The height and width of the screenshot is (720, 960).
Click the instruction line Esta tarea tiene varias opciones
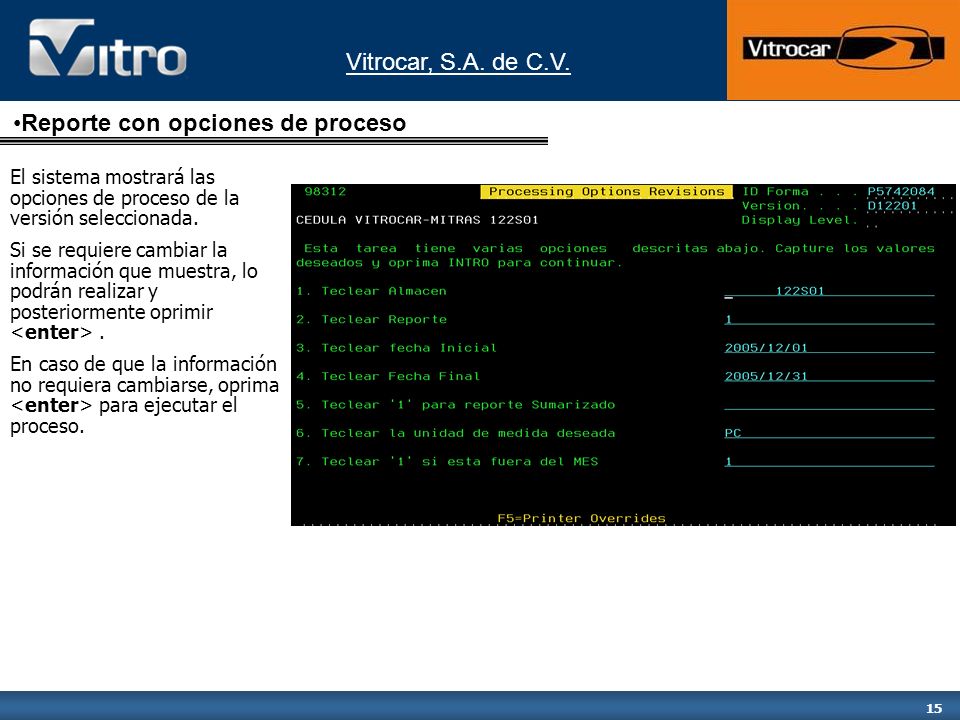pyautogui.click(x=615, y=255)
